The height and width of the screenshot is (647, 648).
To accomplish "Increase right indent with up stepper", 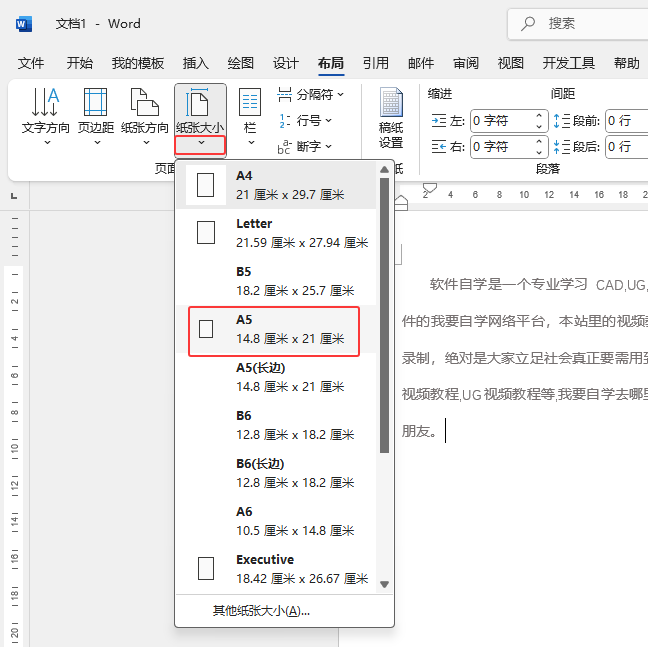I will [x=539, y=141].
